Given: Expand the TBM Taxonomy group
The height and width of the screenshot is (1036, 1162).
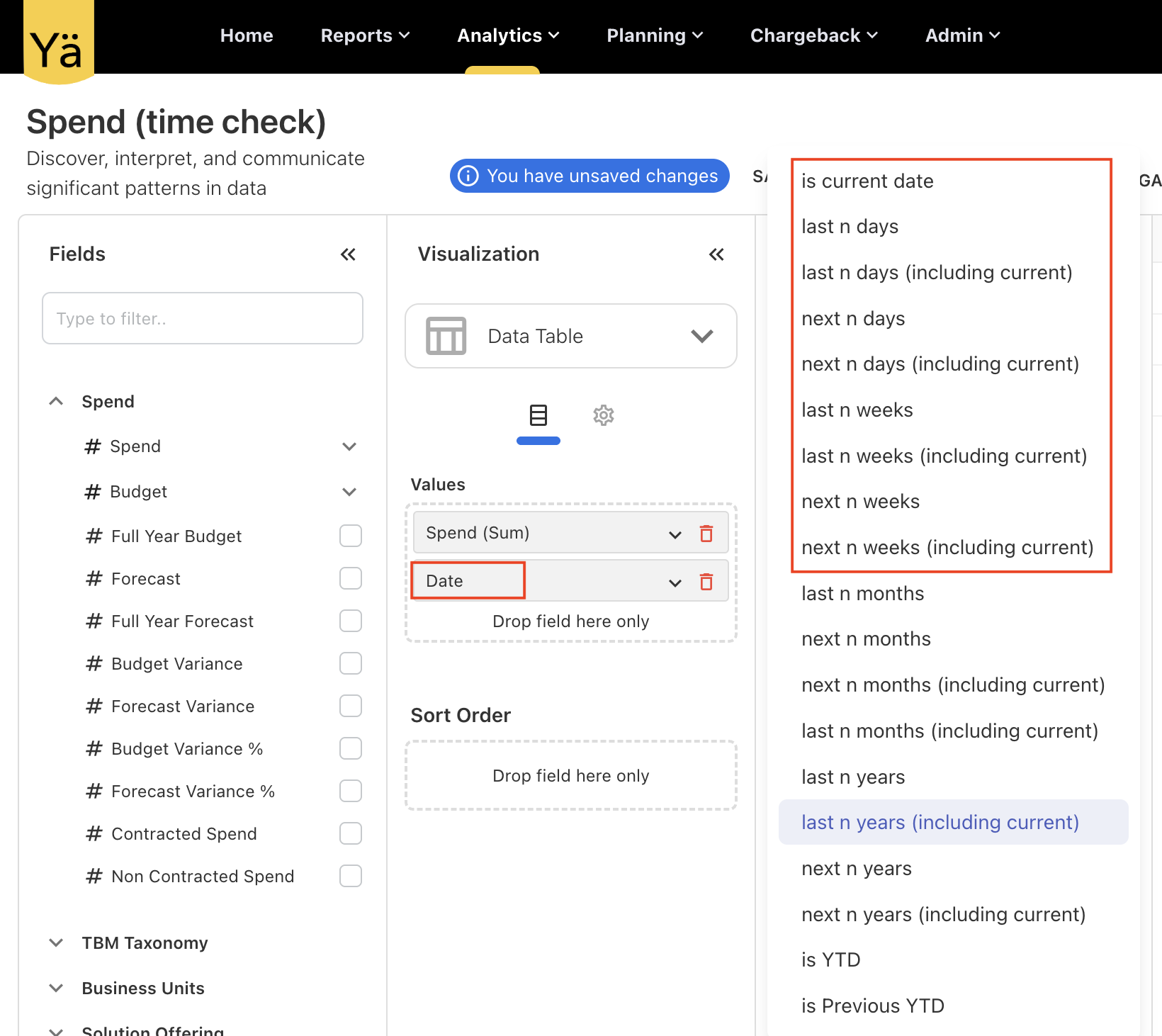Looking at the screenshot, I should (57, 943).
